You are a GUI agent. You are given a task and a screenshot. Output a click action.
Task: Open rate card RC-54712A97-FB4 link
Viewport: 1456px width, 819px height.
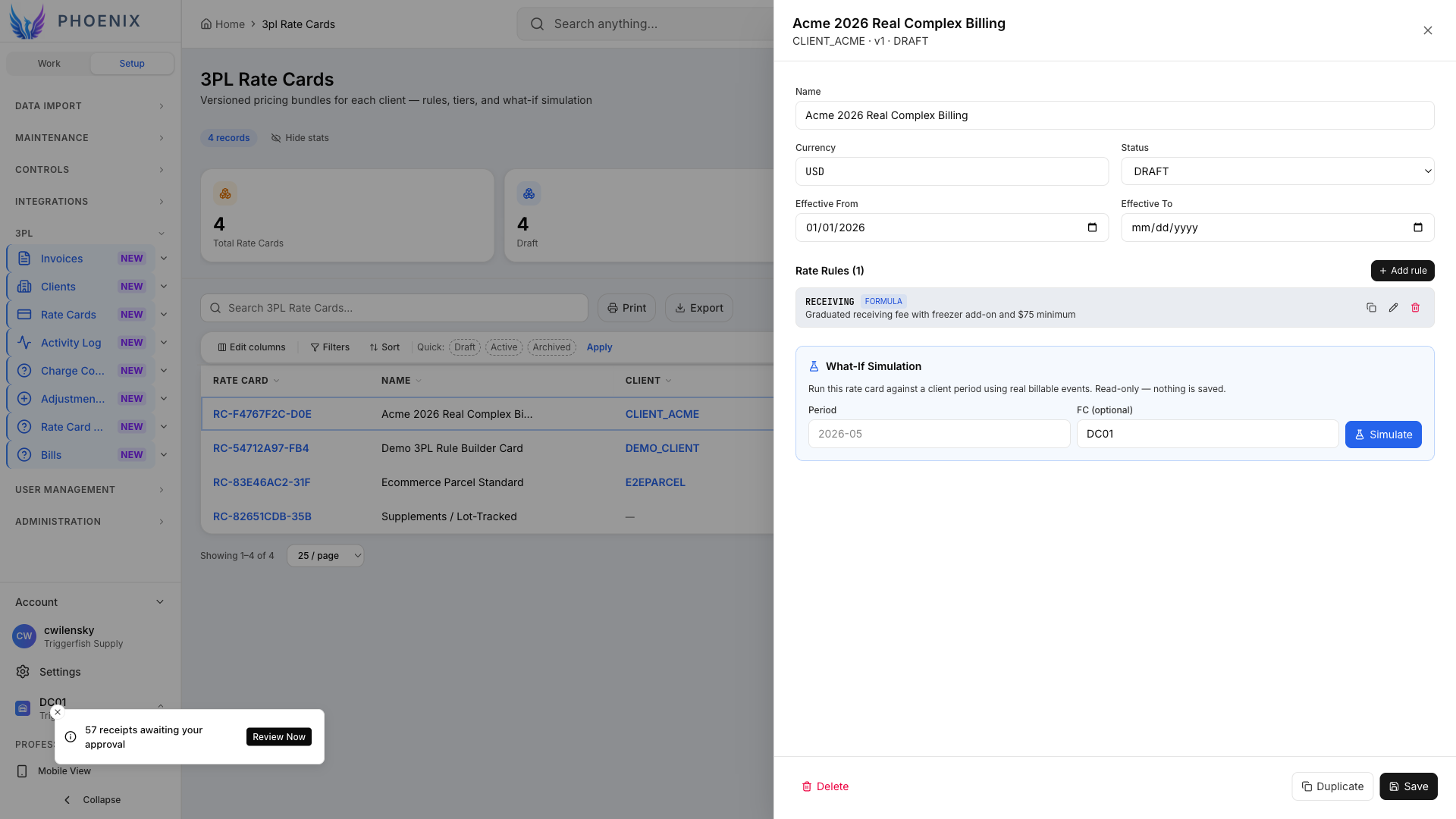coord(261,448)
